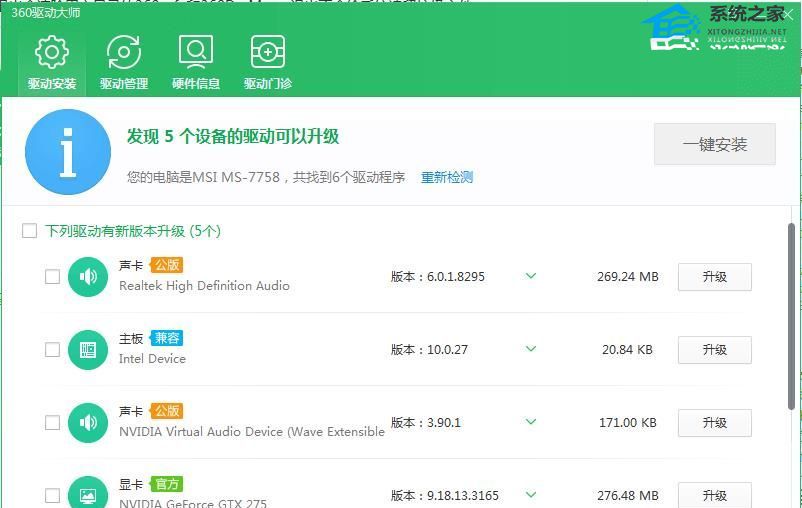The image size is (802, 508).
Task: Expand version dropdown for 10.0.27
Action: coord(531,349)
